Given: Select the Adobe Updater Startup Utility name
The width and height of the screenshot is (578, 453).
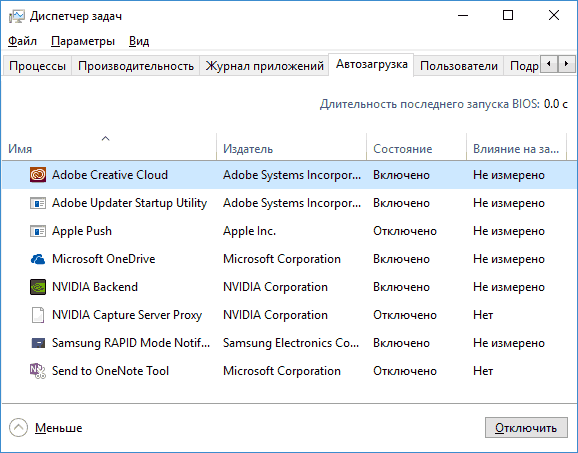Looking at the screenshot, I should pyautogui.click(x=129, y=203).
